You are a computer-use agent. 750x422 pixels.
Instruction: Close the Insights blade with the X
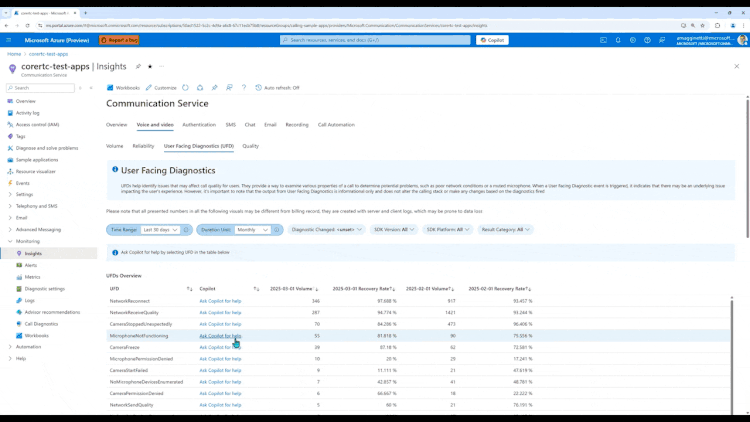(x=737, y=67)
